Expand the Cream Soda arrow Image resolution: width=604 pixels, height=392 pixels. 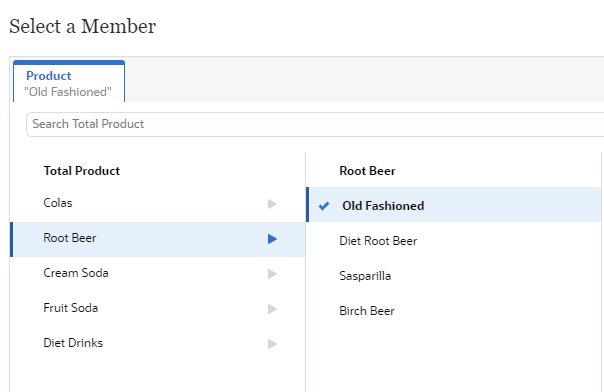coord(272,274)
